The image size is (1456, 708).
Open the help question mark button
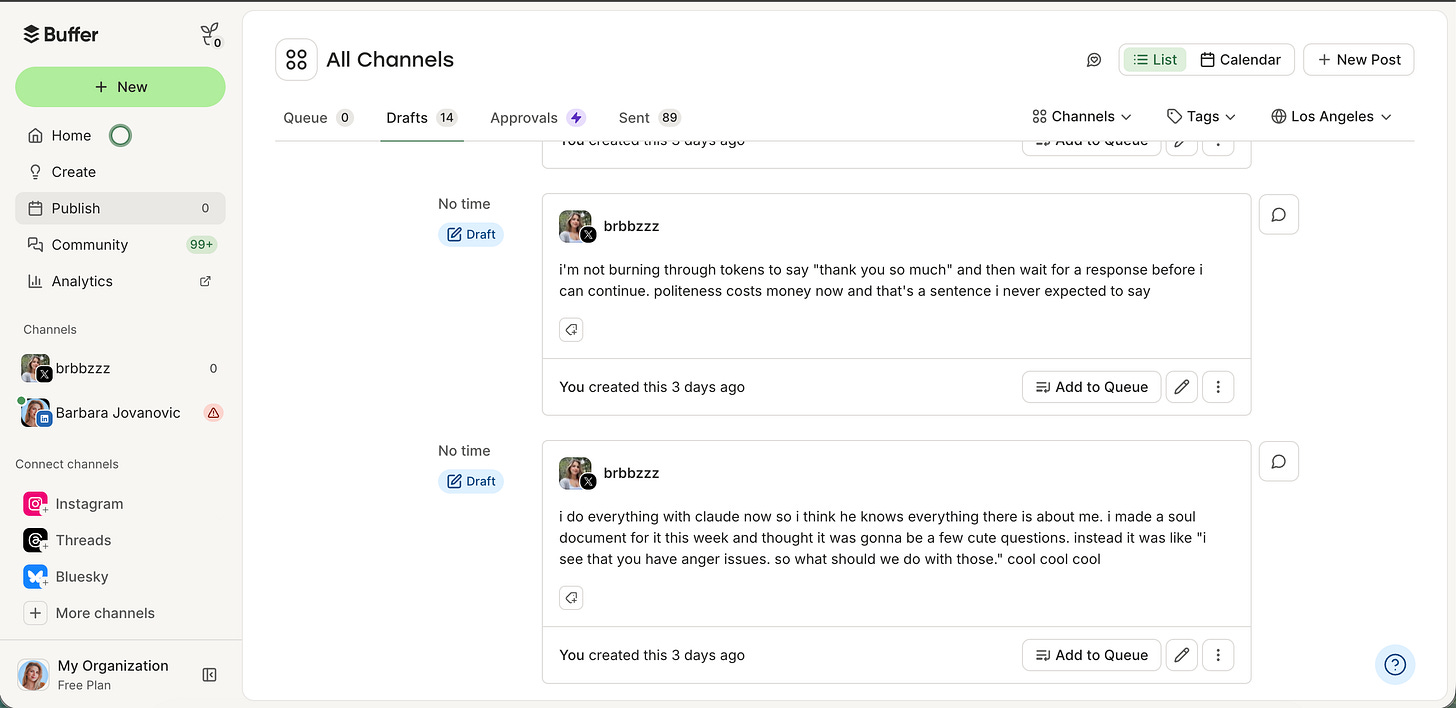point(1395,664)
